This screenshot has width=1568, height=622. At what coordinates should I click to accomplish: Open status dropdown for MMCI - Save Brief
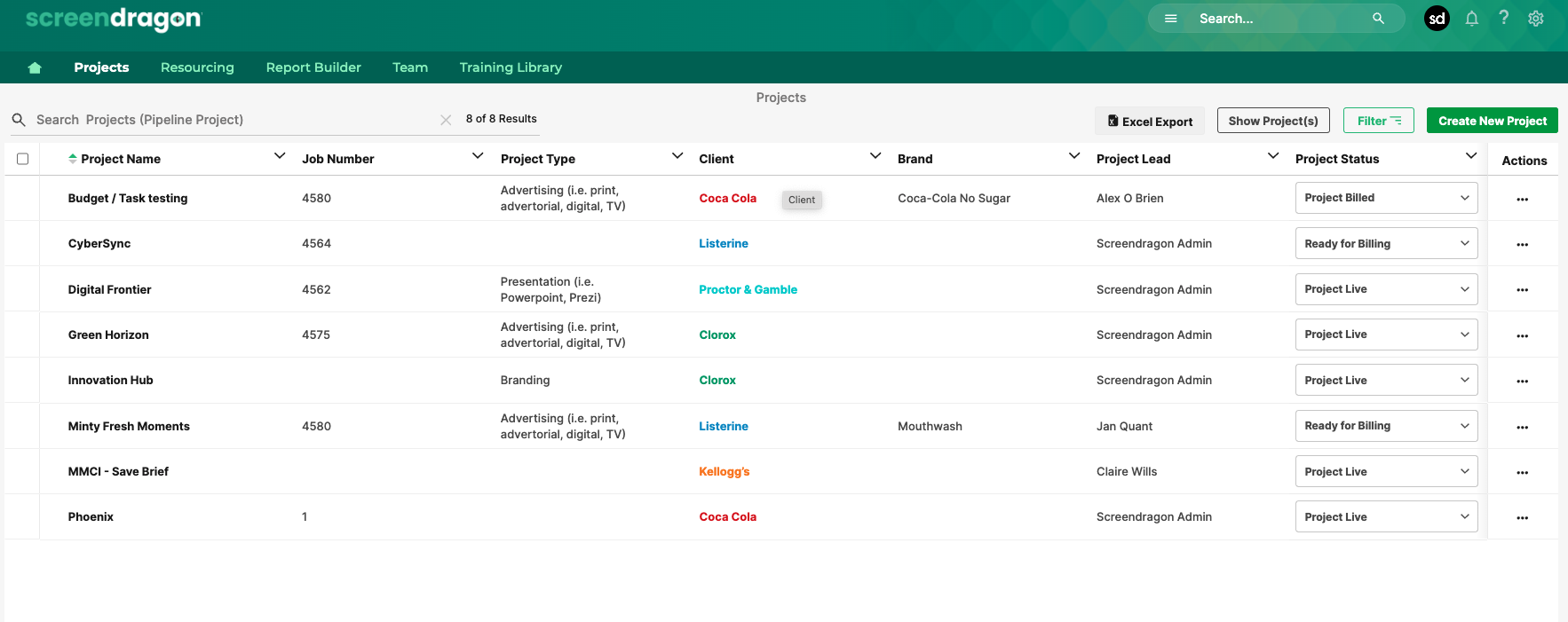click(1386, 471)
